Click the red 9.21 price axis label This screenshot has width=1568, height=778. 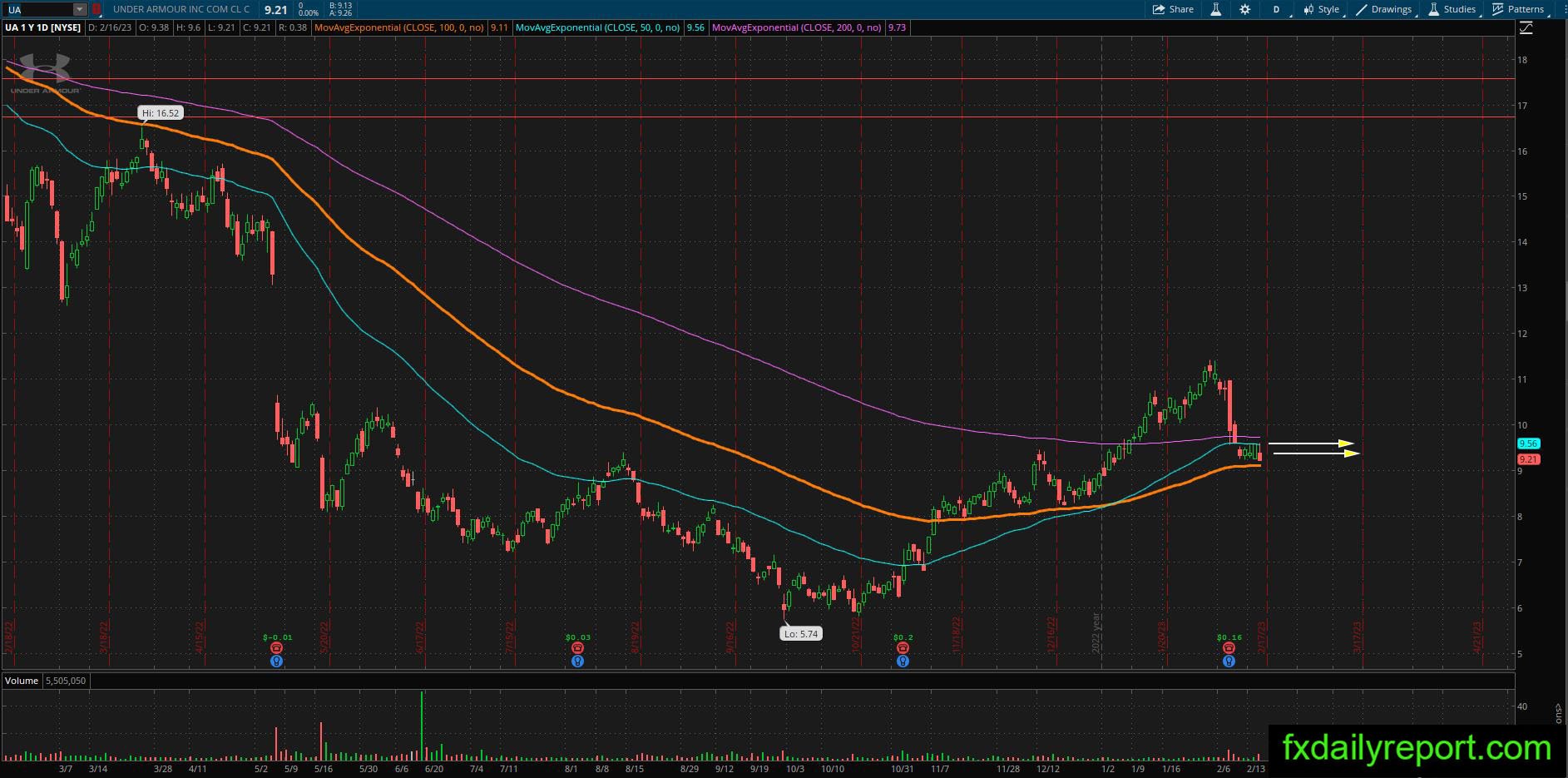pyautogui.click(x=1528, y=459)
